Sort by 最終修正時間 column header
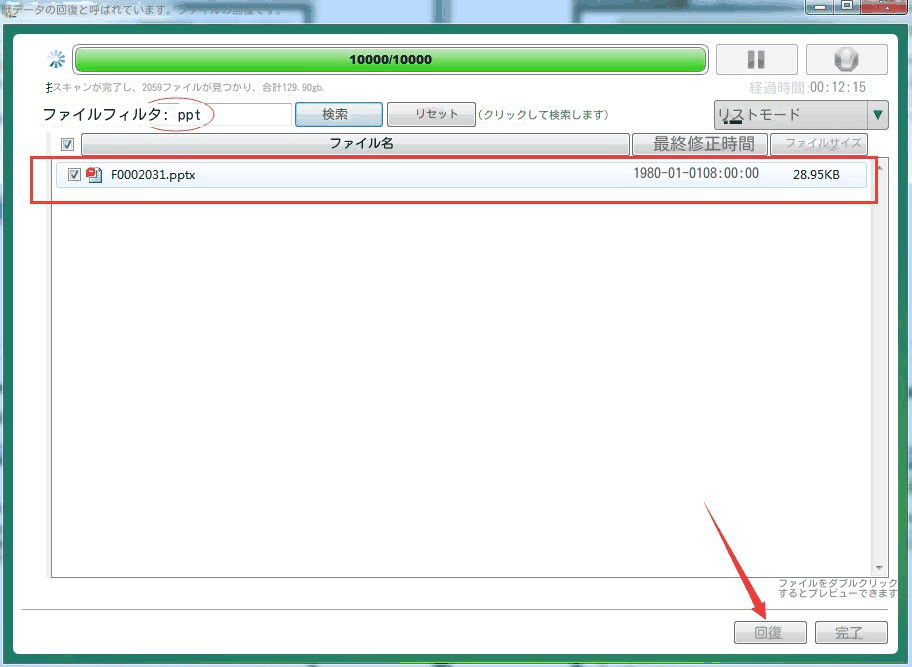Image resolution: width=912 pixels, height=667 pixels. 700,144
